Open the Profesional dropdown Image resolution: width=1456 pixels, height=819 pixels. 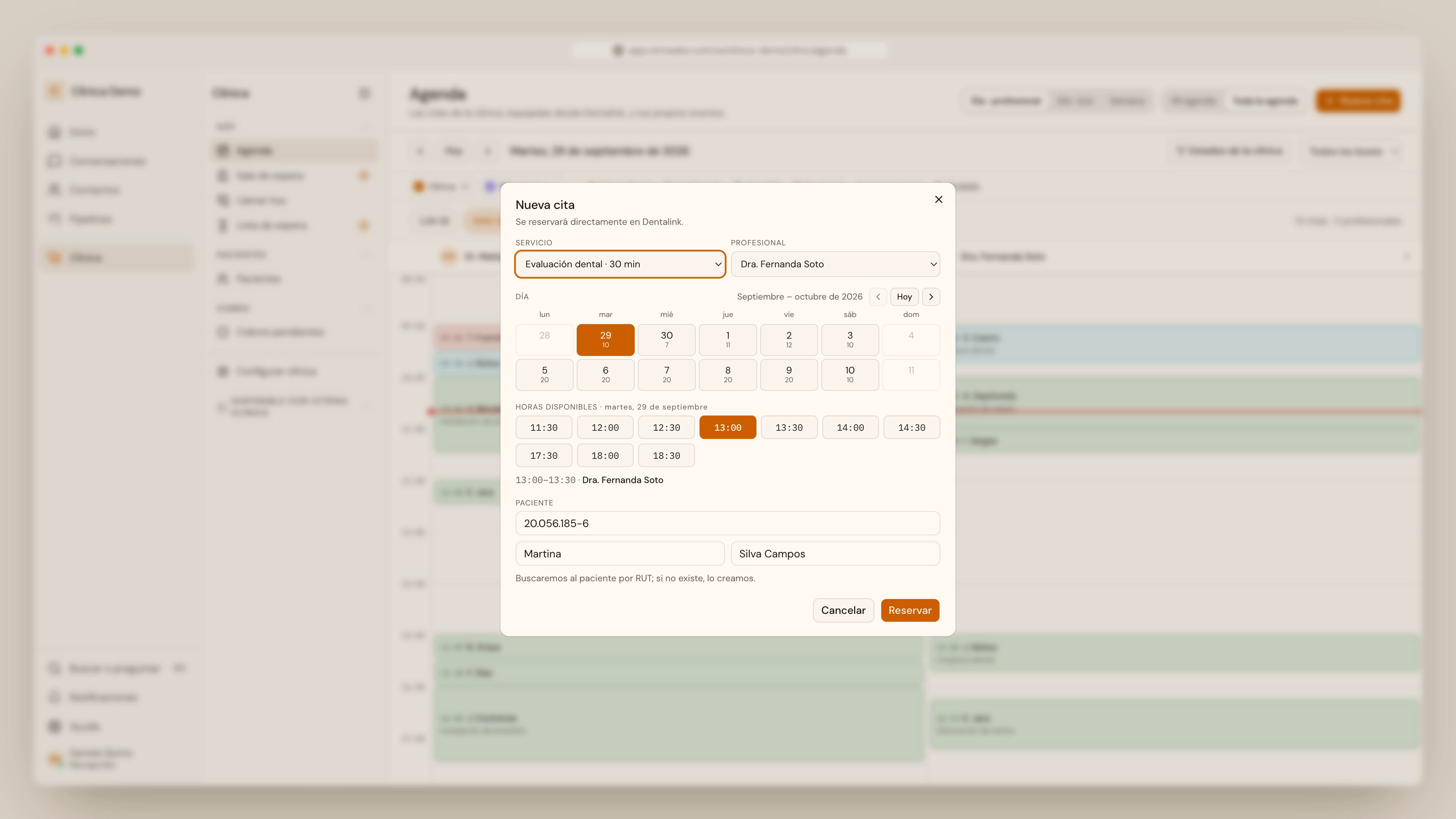tap(835, 264)
